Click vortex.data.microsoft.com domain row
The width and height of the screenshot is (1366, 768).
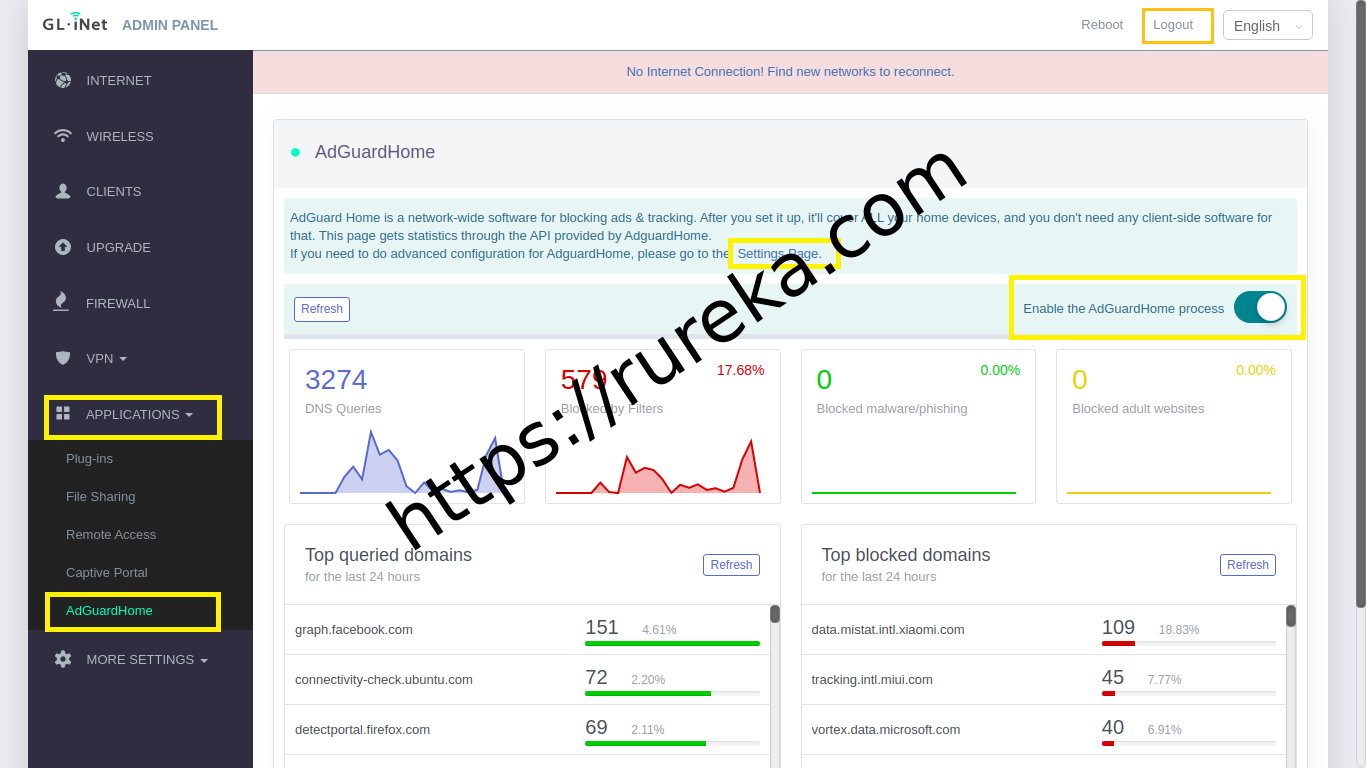pyautogui.click(x=1043, y=730)
